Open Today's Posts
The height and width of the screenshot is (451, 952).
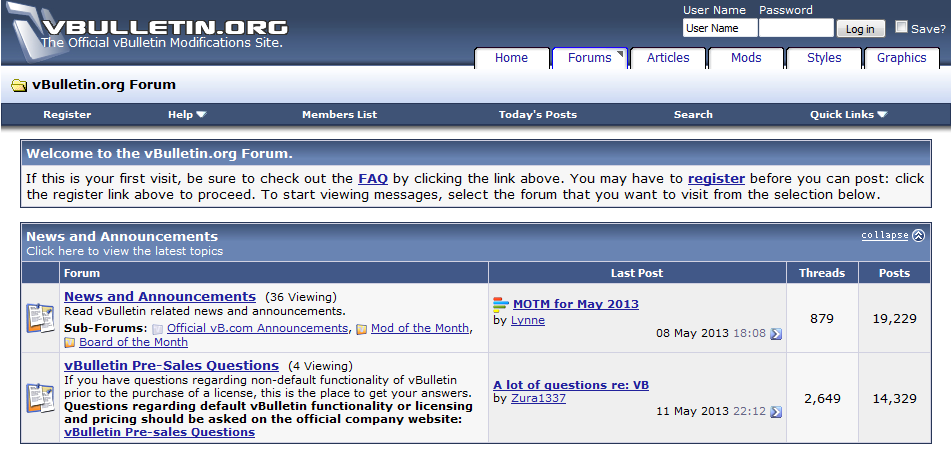pyautogui.click(x=537, y=114)
